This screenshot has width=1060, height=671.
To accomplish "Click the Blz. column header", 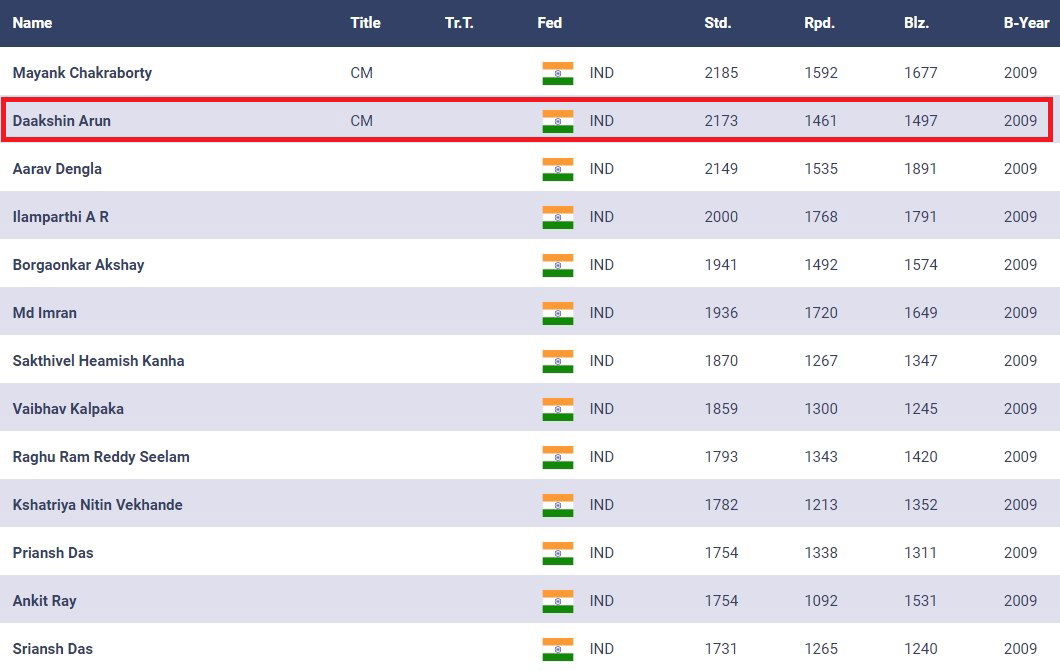I will pyautogui.click(x=916, y=23).
